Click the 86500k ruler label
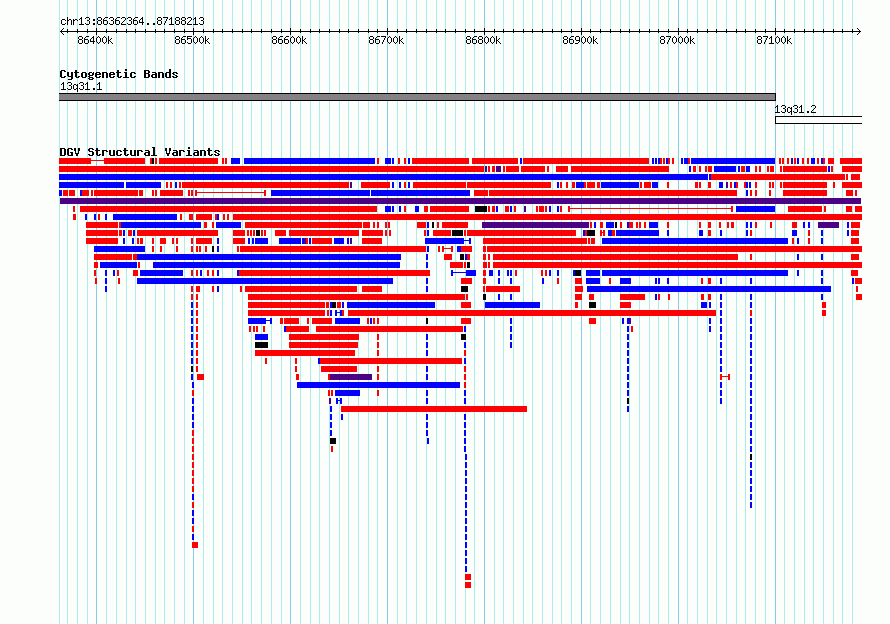Image resolution: width=890 pixels, height=624 pixels. (x=192, y=40)
